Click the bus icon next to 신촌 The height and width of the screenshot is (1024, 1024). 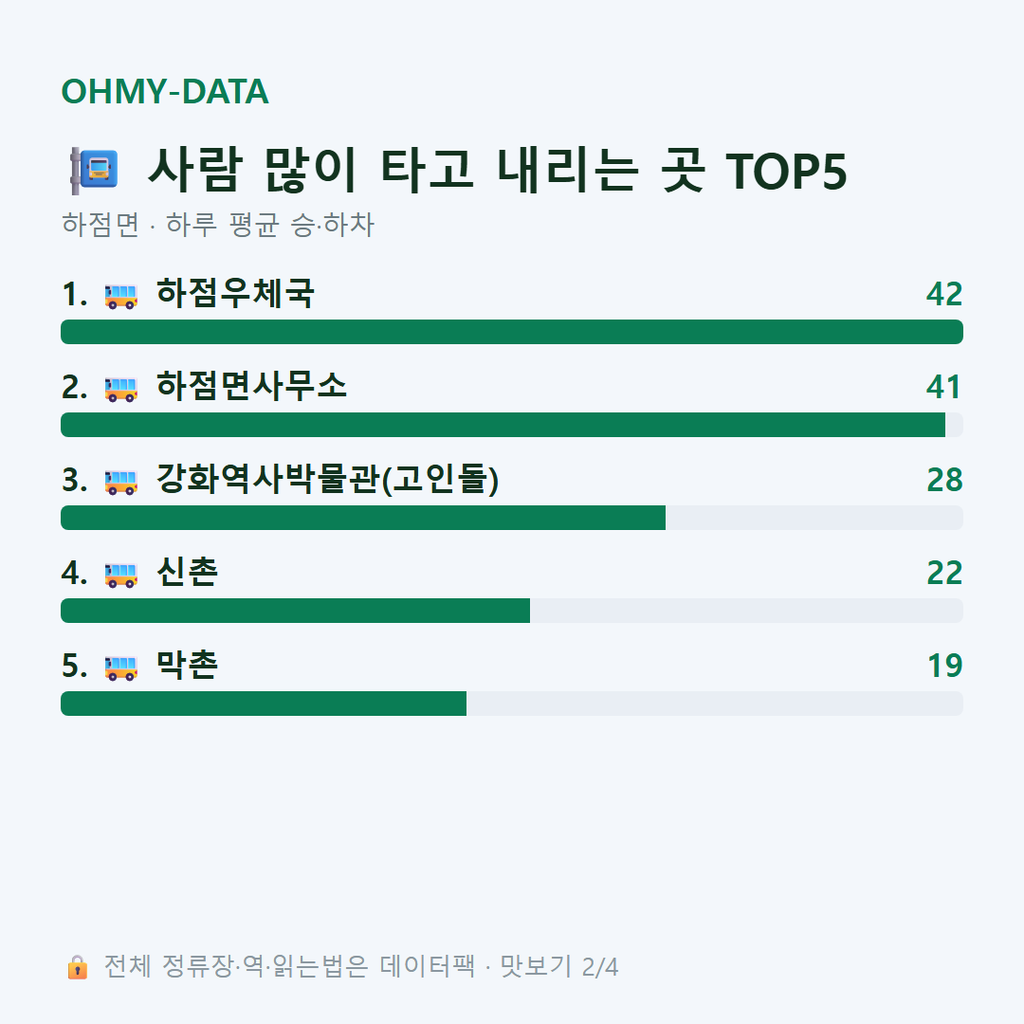[x=121, y=575]
